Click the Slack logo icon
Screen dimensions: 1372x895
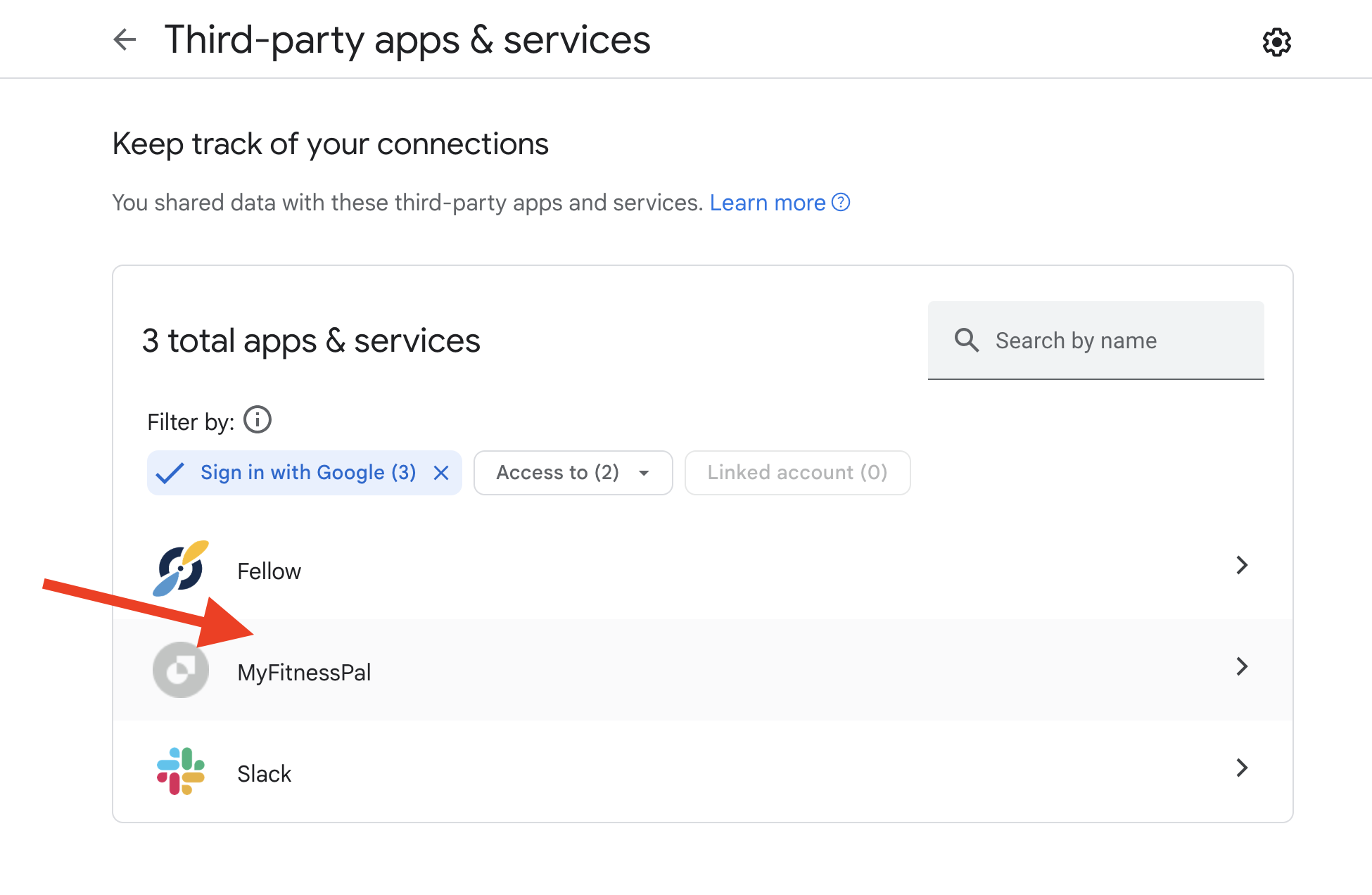181,771
